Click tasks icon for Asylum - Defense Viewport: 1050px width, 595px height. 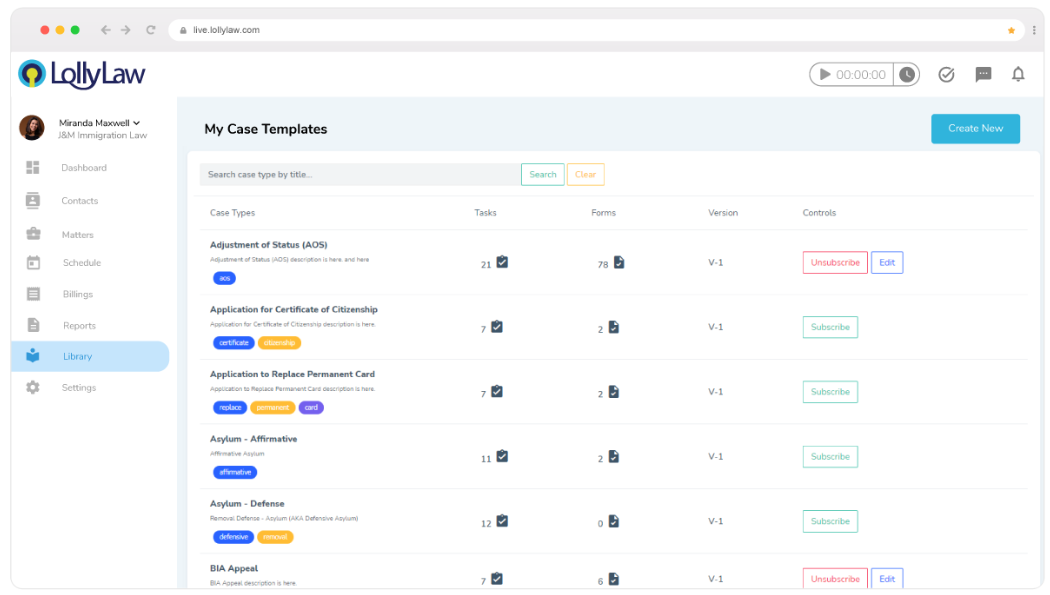[502, 521]
